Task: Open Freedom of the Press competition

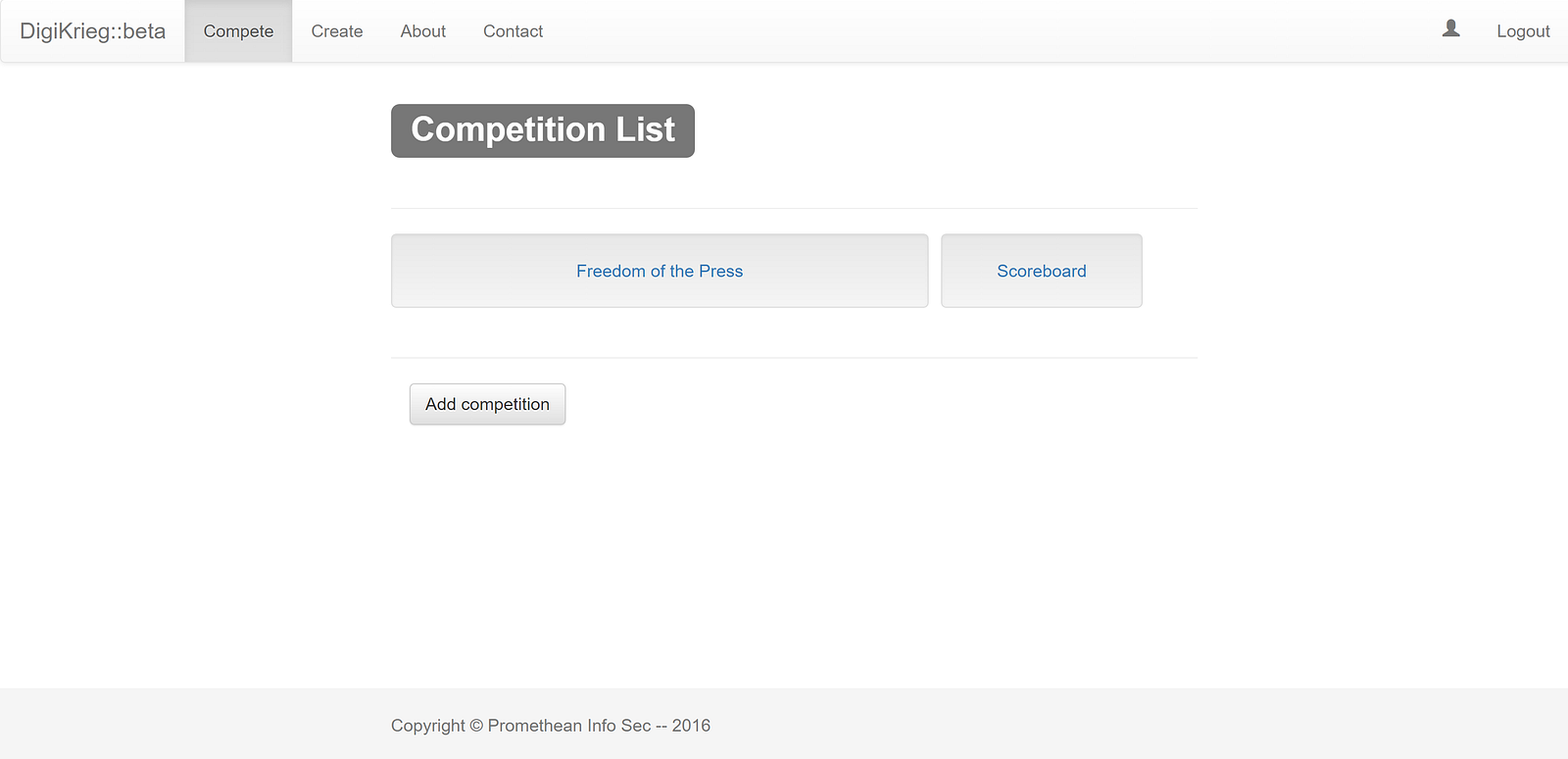Action: pyautogui.click(x=660, y=271)
